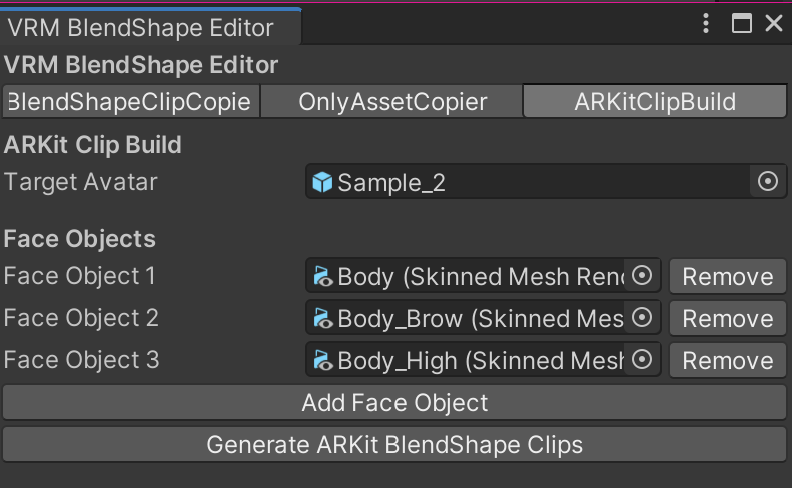Image resolution: width=792 pixels, height=488 pixels.
Task: Click the Body_Brow skinned mesh icon
Action: (x=323, y=318)
